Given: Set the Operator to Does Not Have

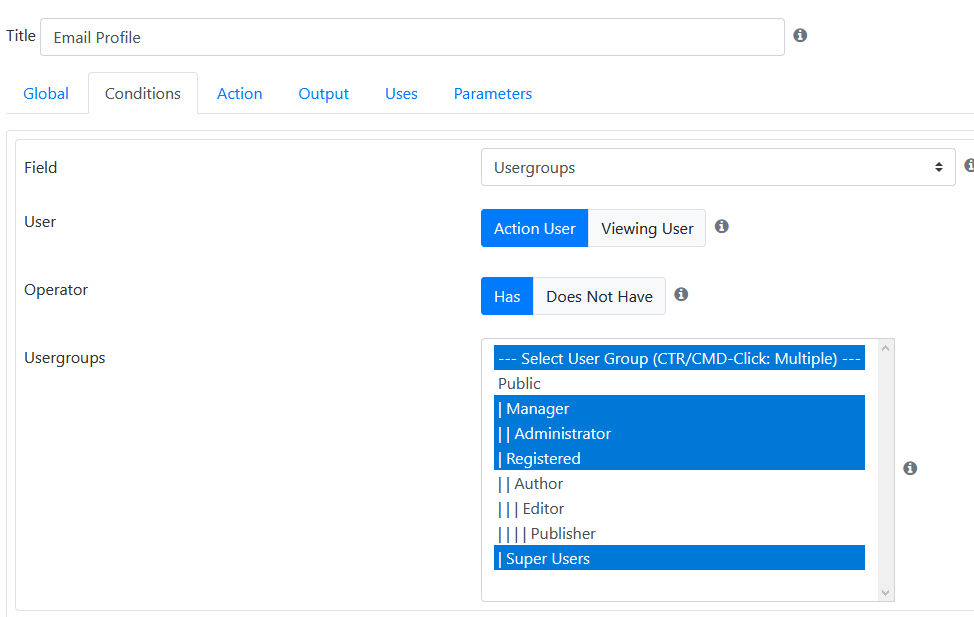Looking at the screenshot, I should [x=599, y=296].
